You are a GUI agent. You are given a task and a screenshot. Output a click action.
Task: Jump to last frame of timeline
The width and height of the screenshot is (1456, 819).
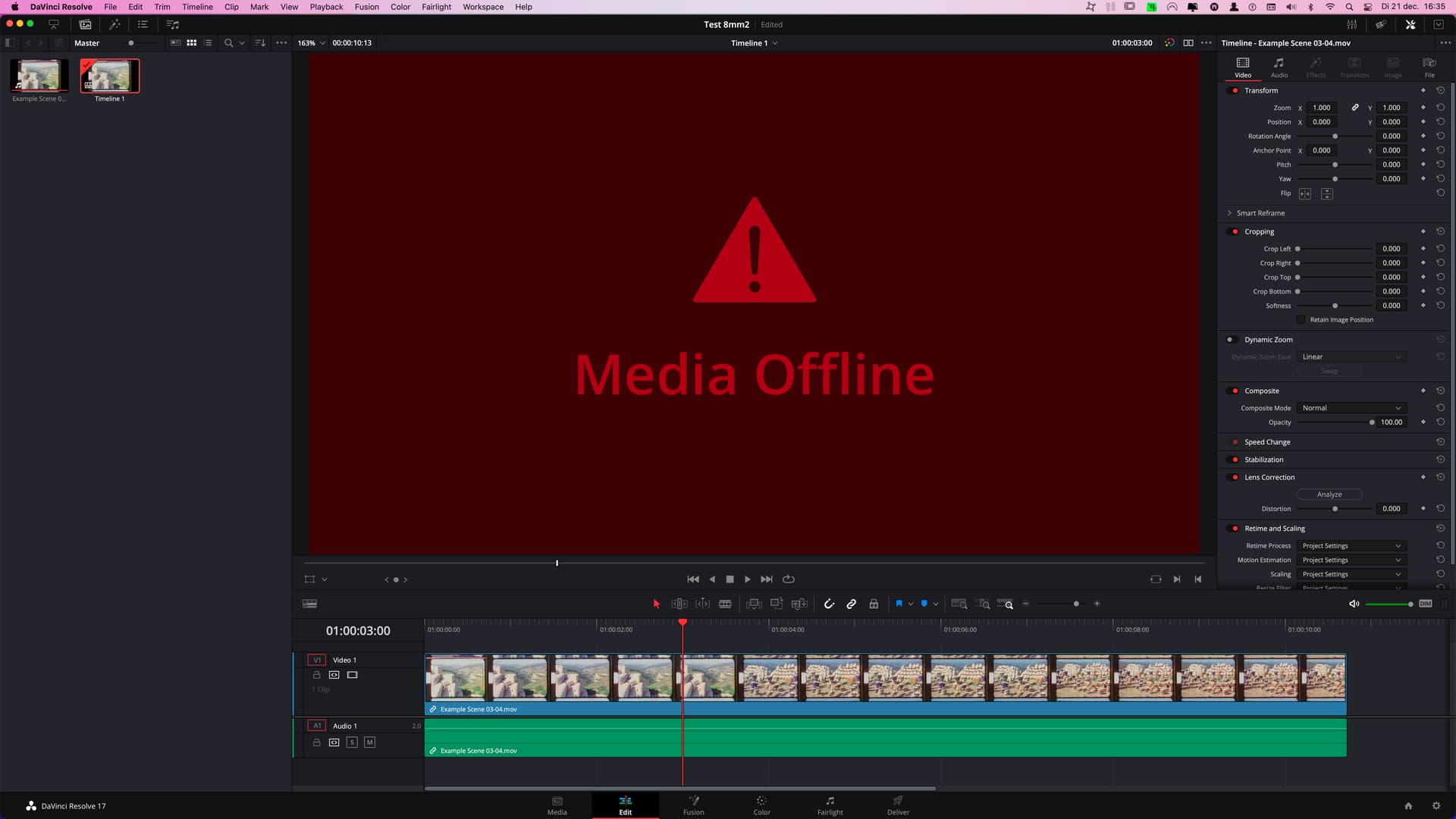(x=767, y=579)
